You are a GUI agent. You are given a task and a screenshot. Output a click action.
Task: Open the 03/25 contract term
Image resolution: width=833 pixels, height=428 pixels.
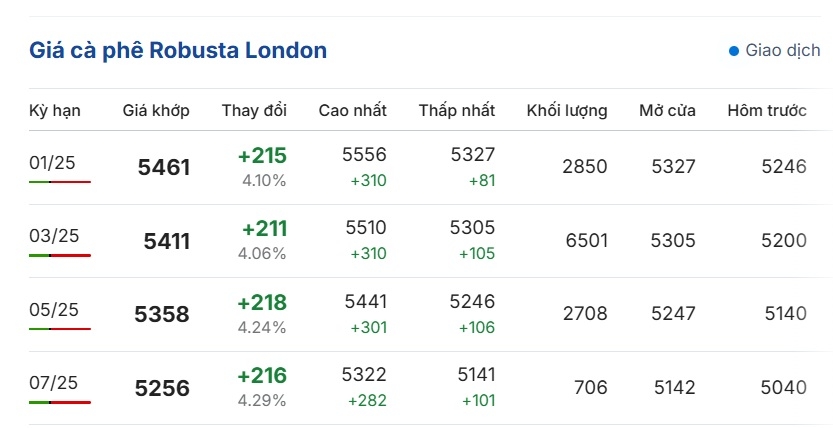tap(54, 236)
